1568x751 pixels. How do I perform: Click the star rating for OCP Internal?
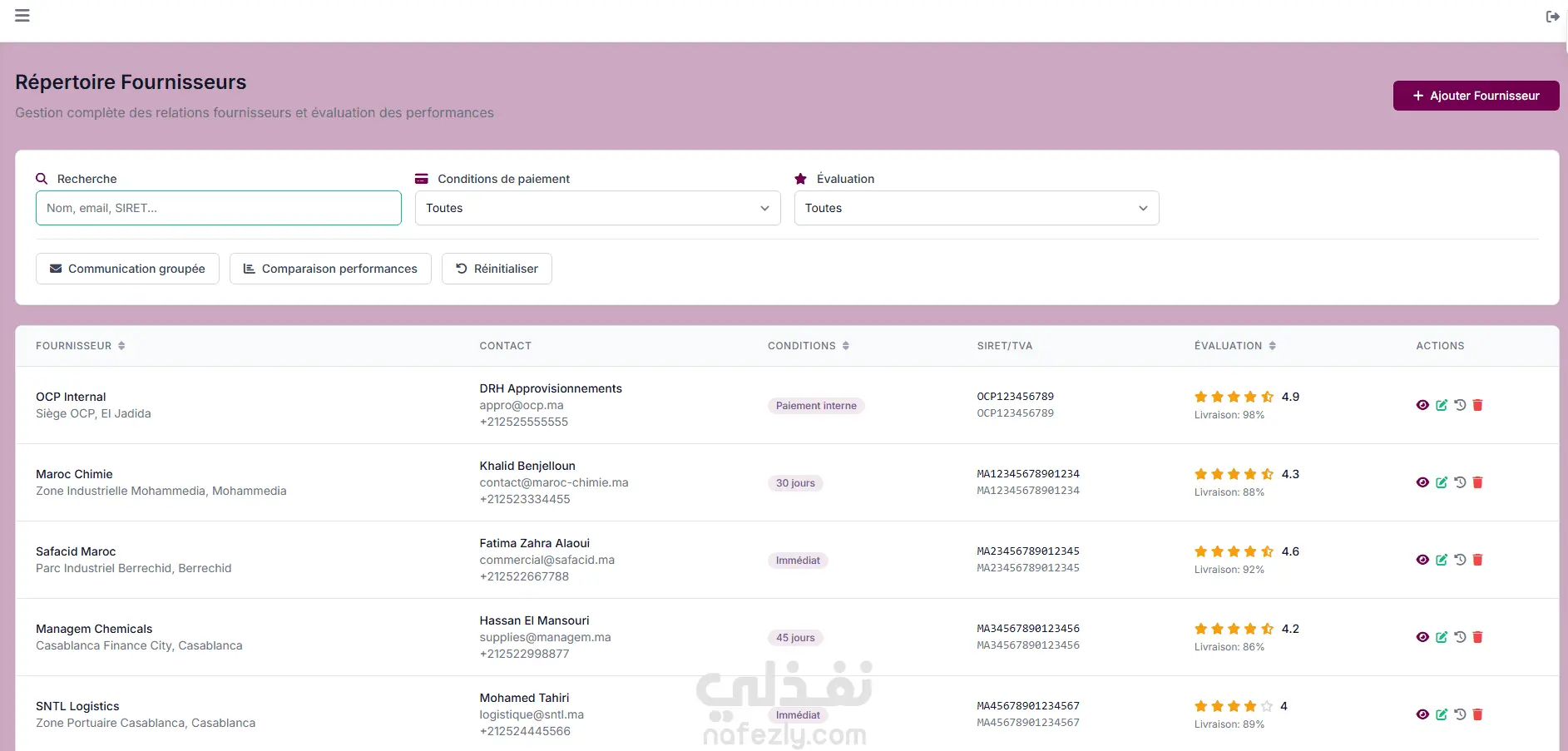pyautogui.click(x=1234, y=397)
